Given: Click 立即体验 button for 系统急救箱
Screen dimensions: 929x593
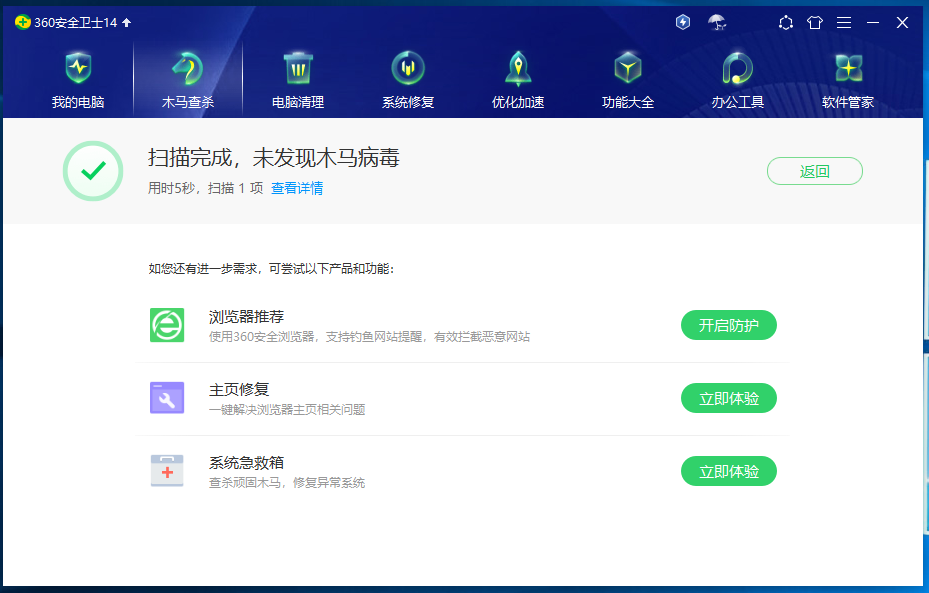Looking at the screenshot, I should (x=729, y=471).
